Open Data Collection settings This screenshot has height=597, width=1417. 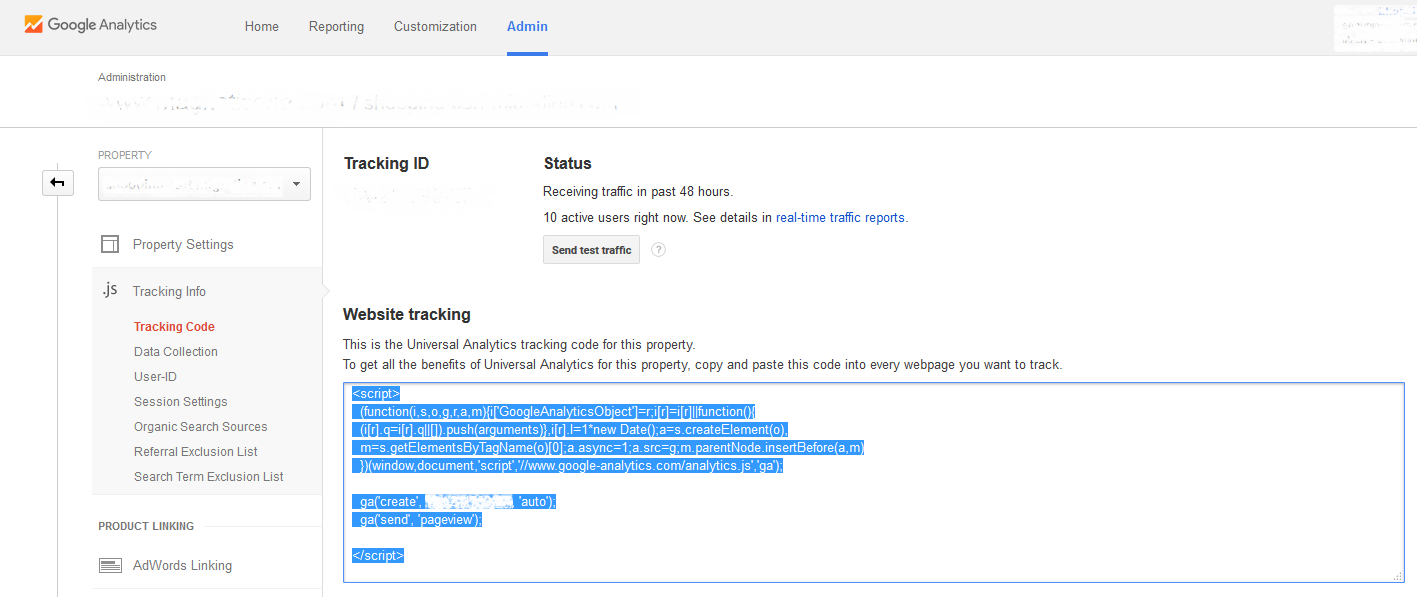pyautogui.click(x=176, y=352)
